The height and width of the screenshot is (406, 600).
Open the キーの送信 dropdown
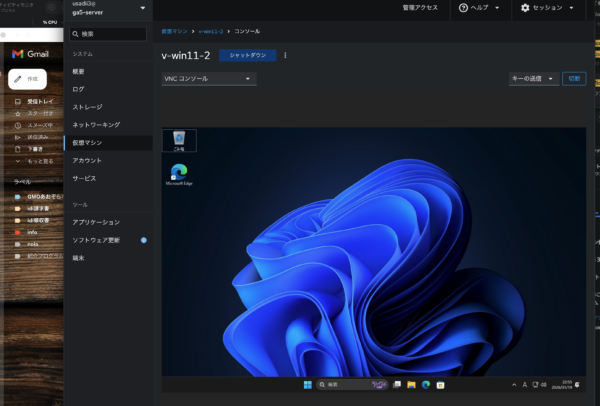point(533,79)
